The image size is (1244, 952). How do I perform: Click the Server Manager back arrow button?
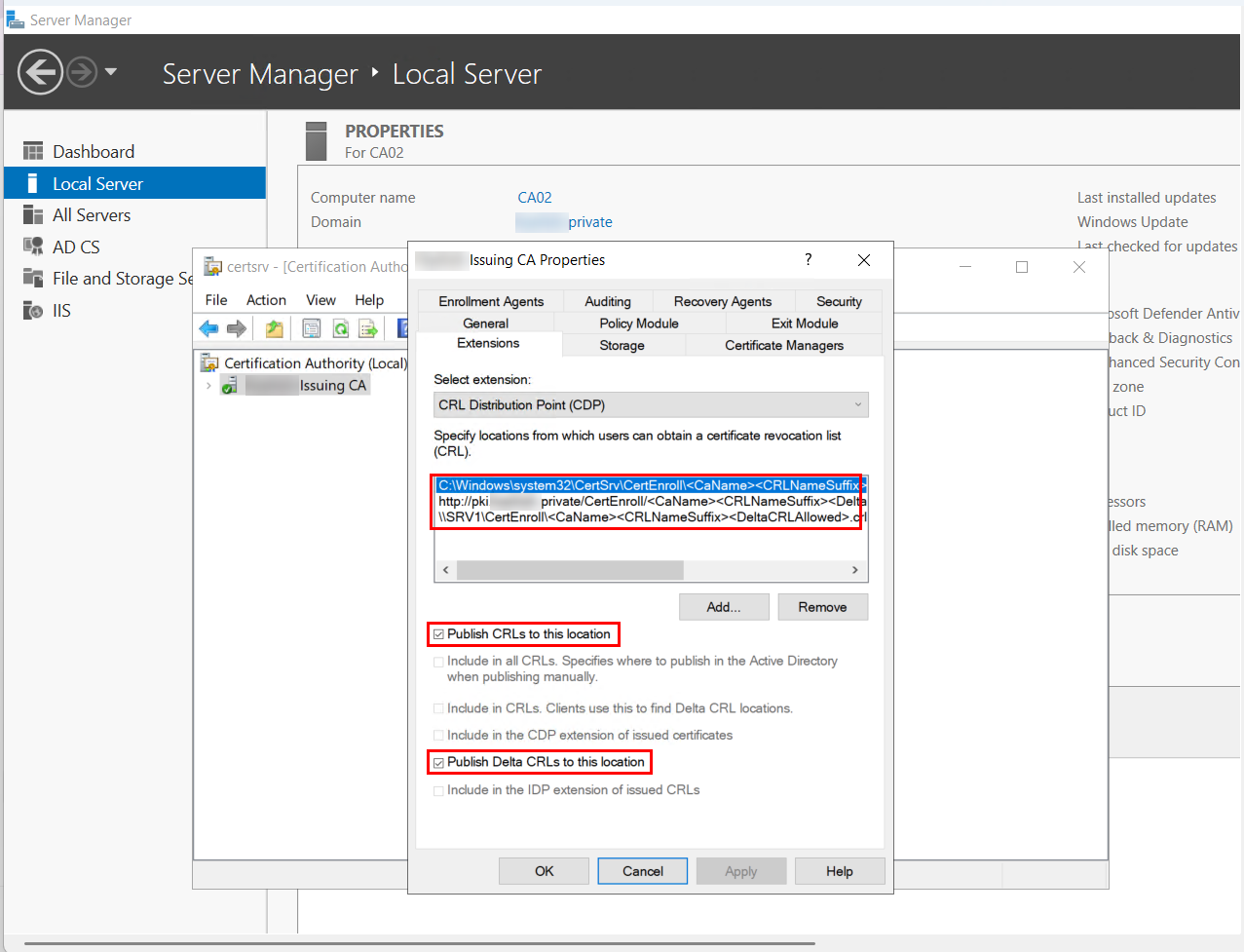click(40, 72)
